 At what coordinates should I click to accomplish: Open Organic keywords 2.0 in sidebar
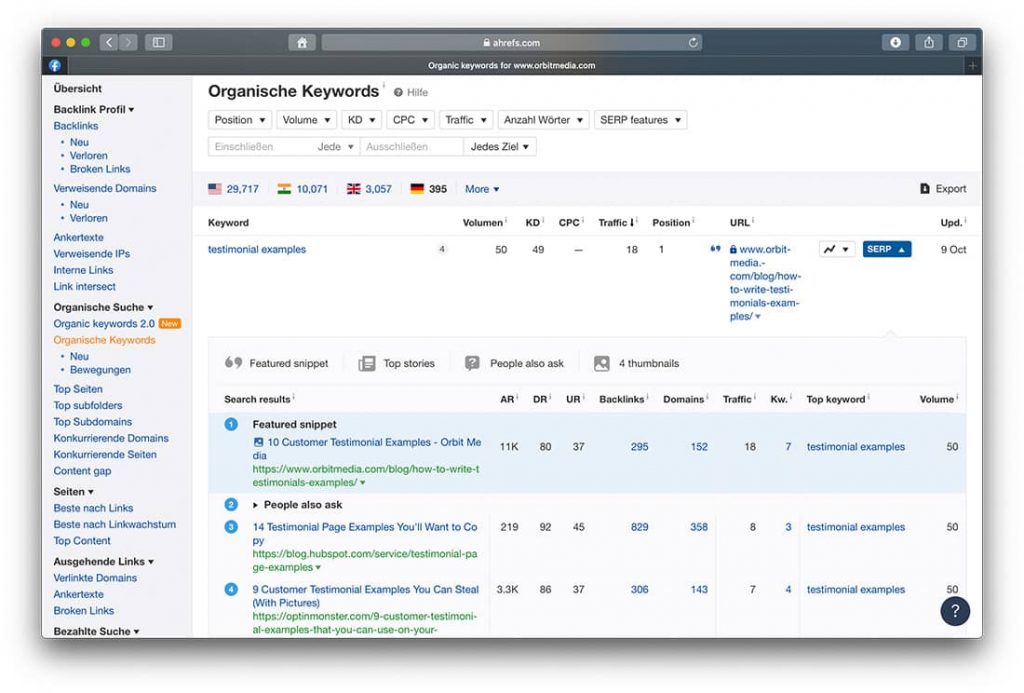pos(104,323)
